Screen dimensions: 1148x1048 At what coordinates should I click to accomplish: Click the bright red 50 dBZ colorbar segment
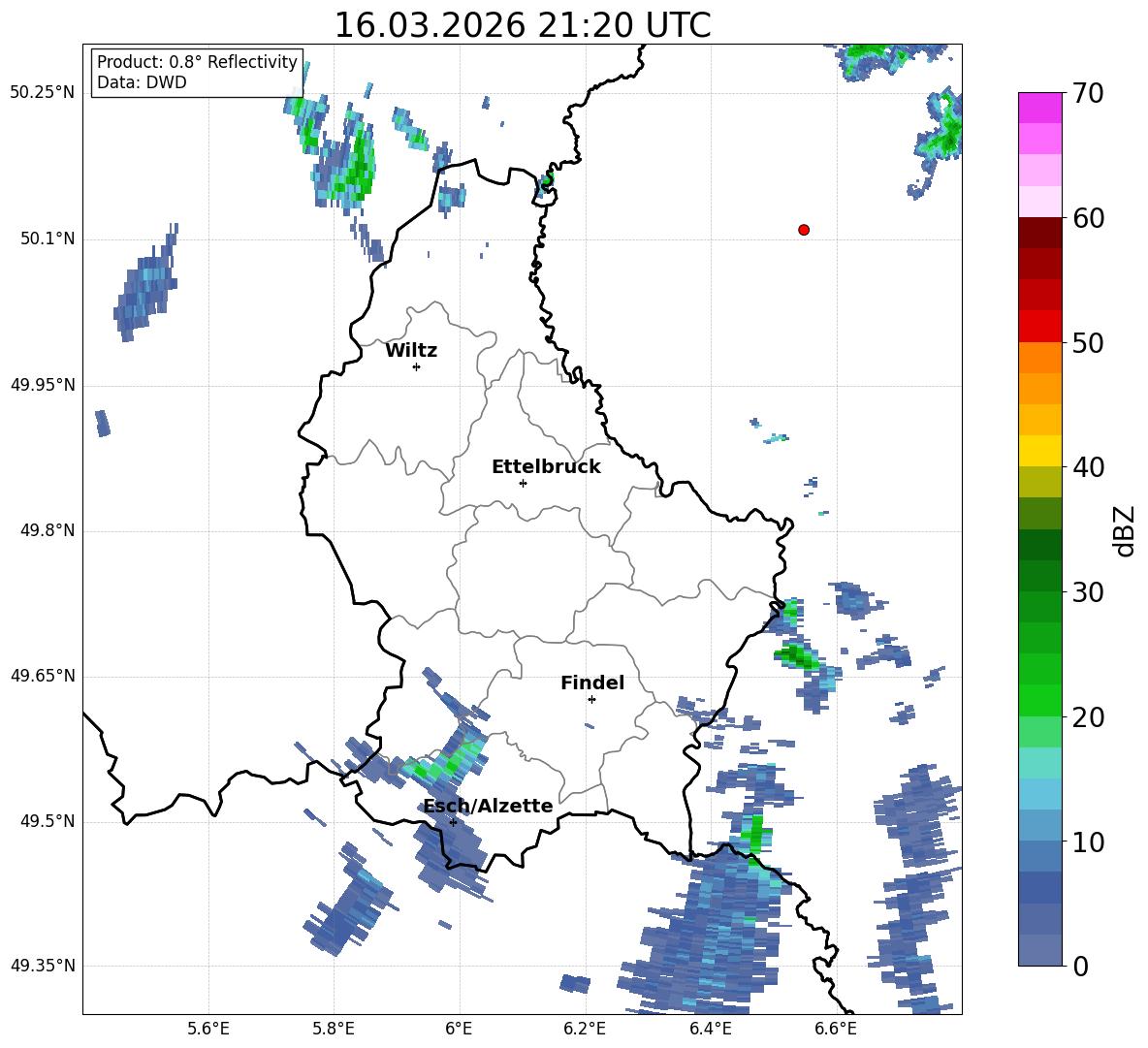click(x=1039, y=327)
